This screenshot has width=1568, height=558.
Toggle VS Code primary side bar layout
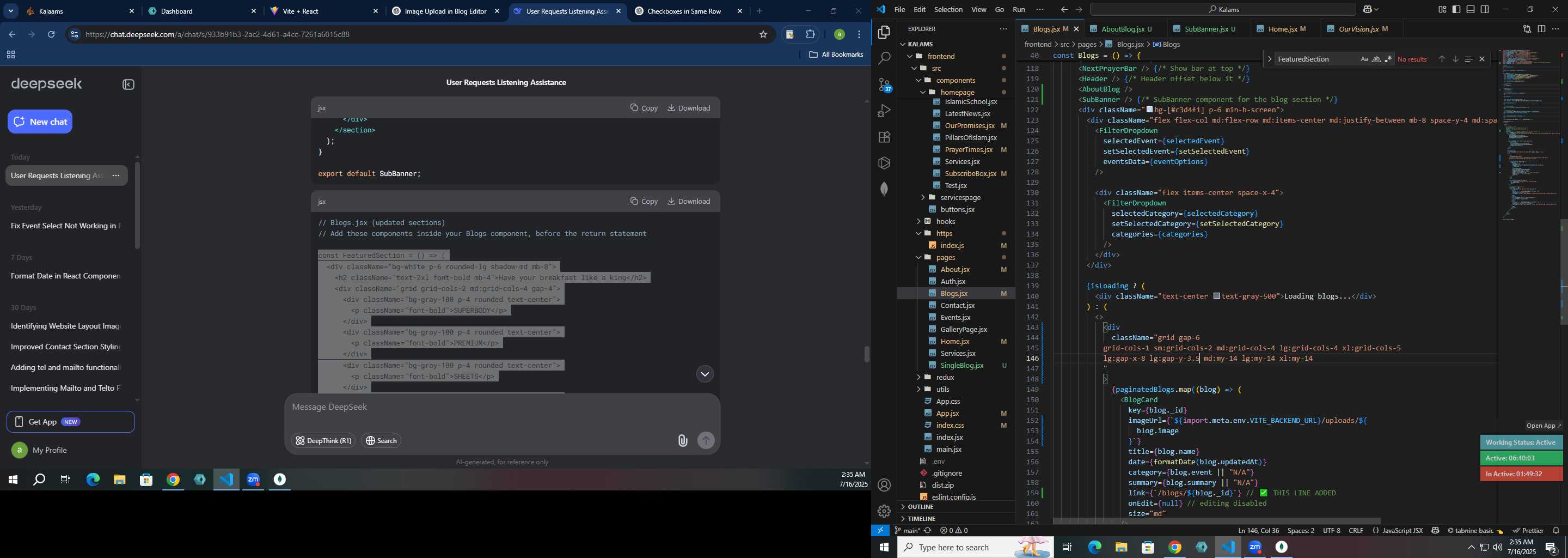[1456, 9]
